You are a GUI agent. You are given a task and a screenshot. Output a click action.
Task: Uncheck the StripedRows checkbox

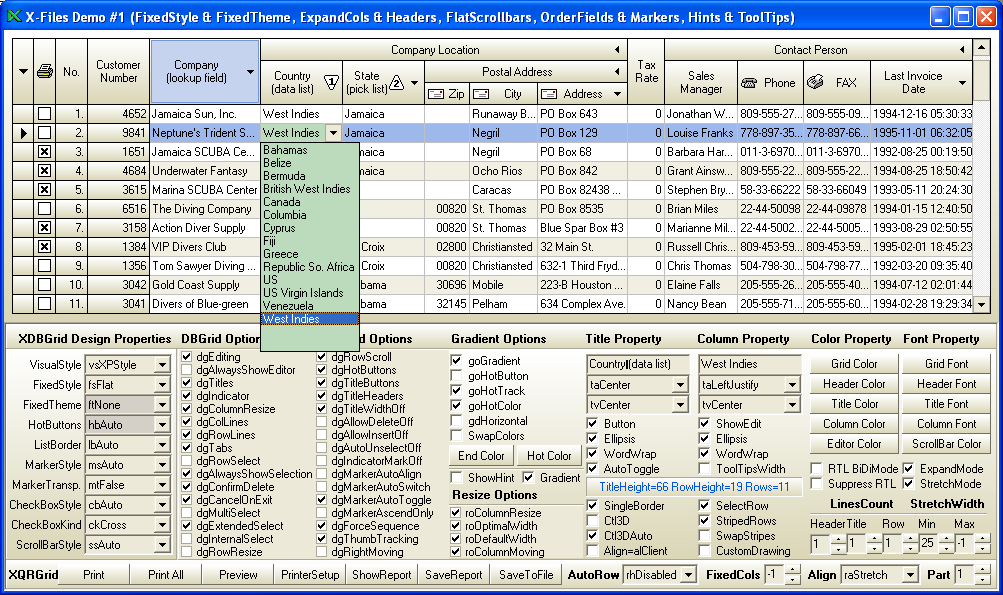[705, 521]
